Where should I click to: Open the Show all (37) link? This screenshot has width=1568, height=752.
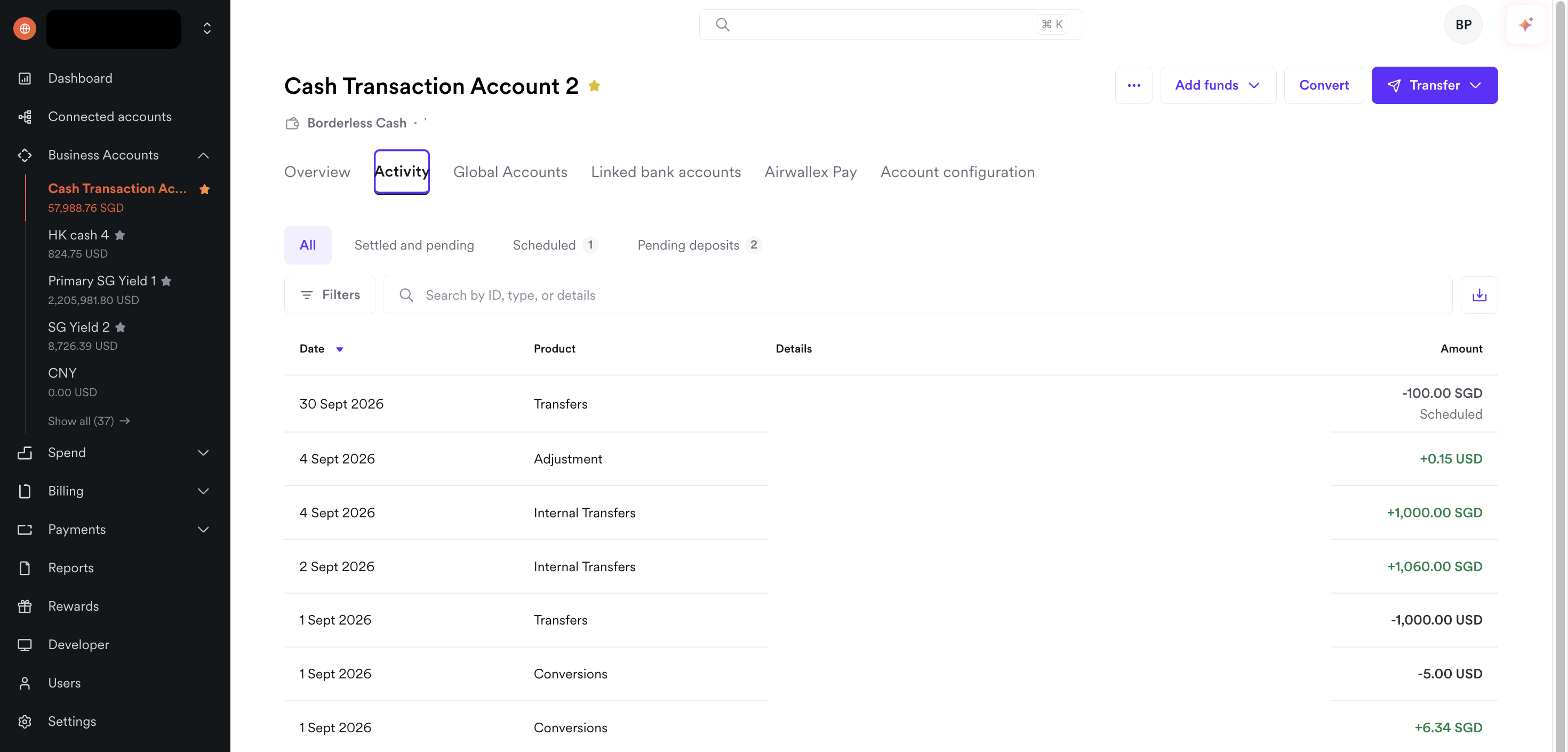point(89,421)
